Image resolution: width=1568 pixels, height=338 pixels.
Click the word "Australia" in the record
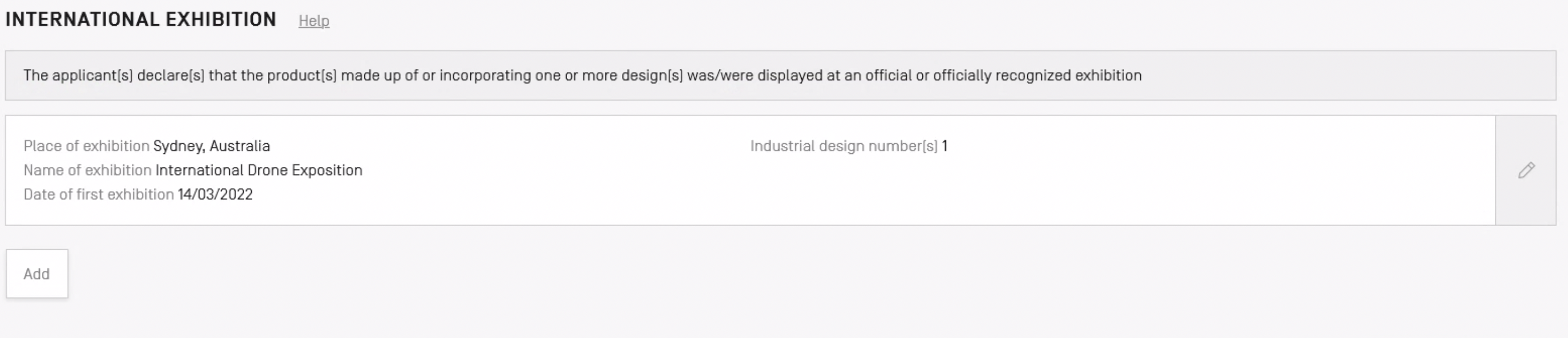(x=240, y=146)
